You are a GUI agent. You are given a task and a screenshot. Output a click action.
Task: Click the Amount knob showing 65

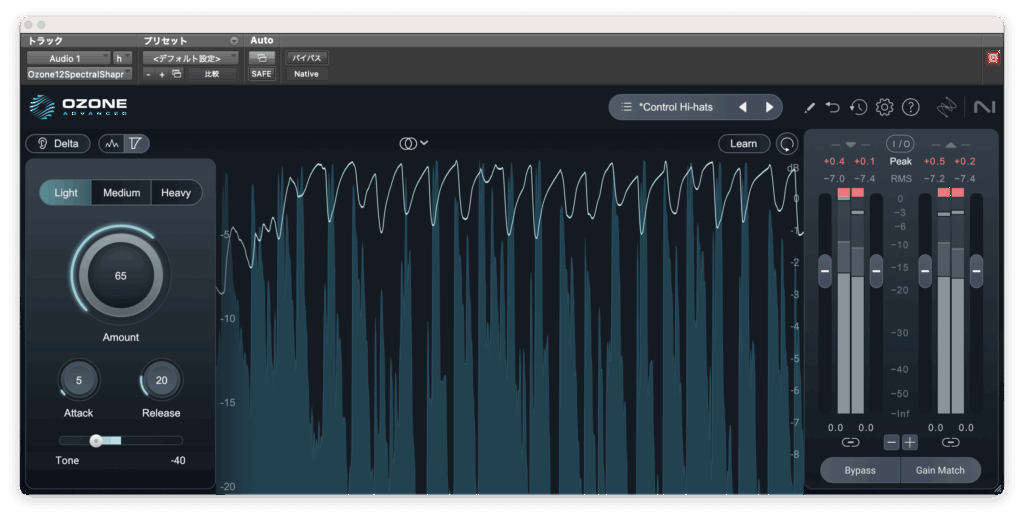(120, 276)
